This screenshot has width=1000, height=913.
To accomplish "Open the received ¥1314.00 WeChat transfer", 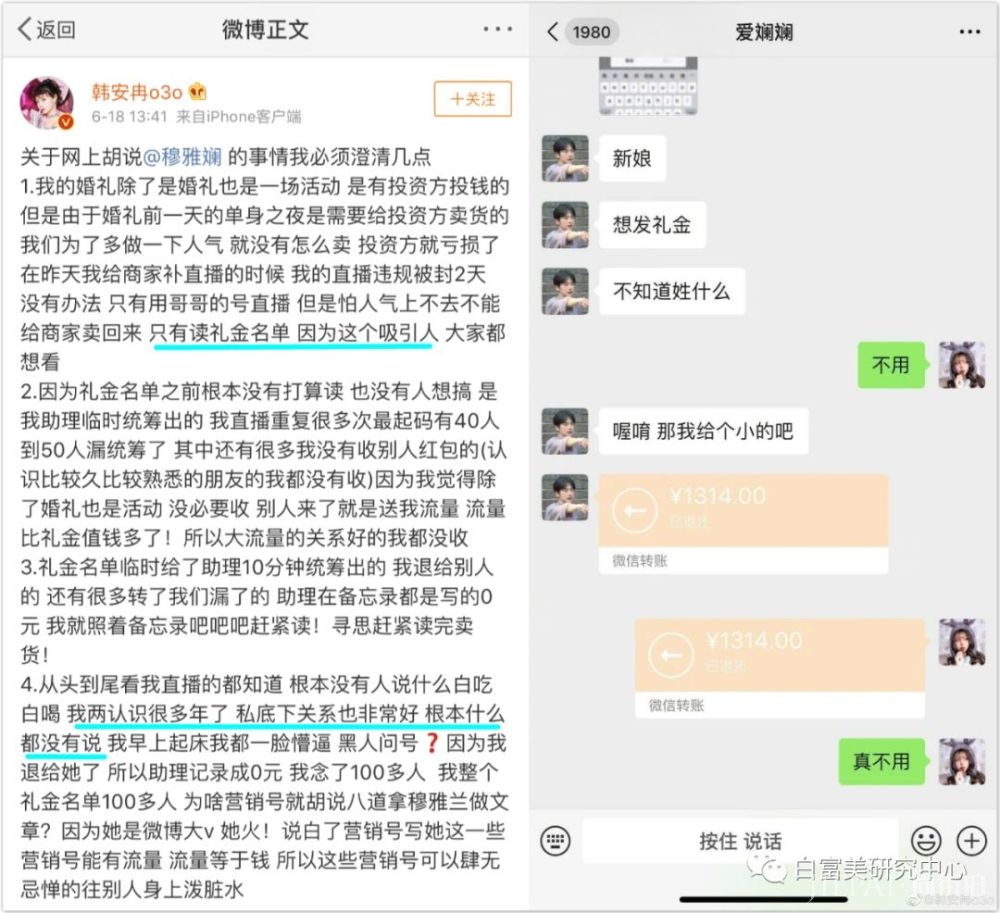I will 744,523.
